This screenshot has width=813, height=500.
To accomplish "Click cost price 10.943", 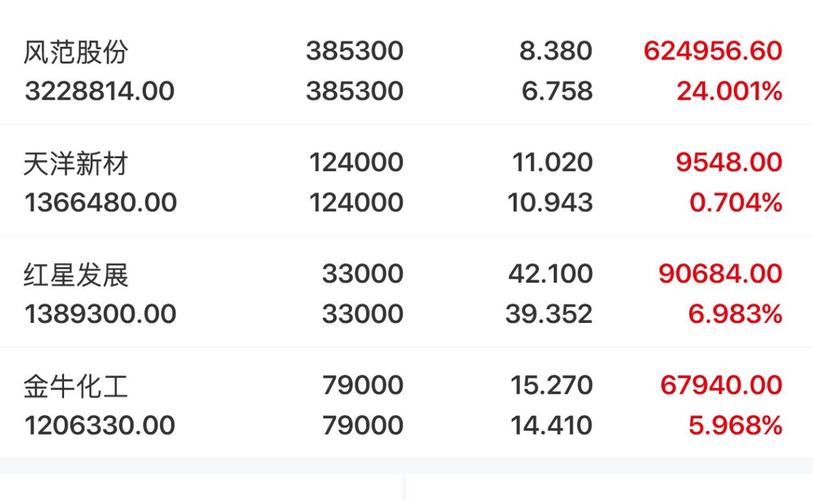I will point(550,202).
